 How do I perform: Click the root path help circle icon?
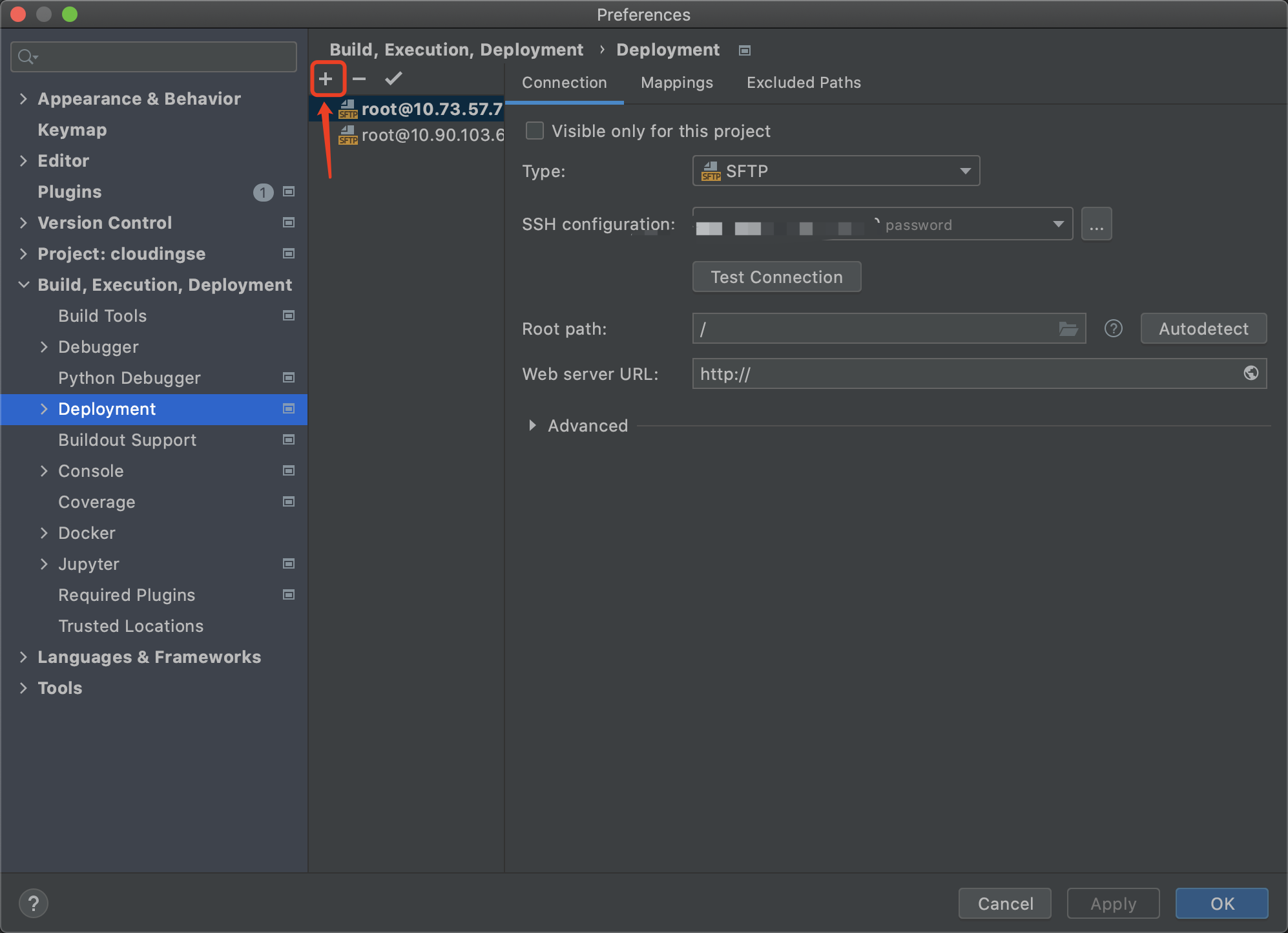tap(1113, 328)
